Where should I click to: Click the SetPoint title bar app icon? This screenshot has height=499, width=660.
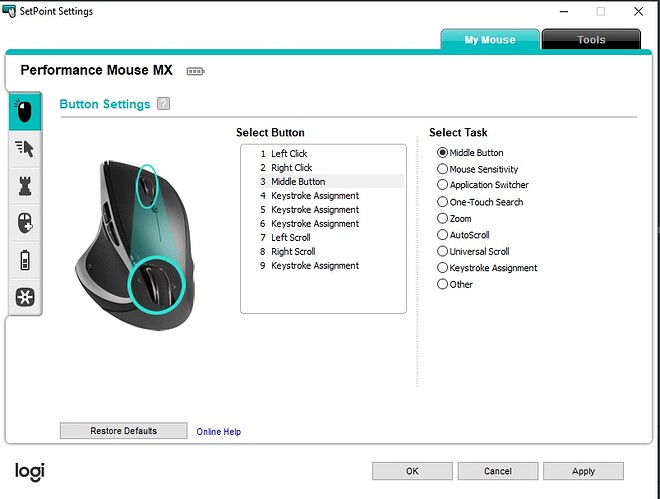tap(9, 11)
